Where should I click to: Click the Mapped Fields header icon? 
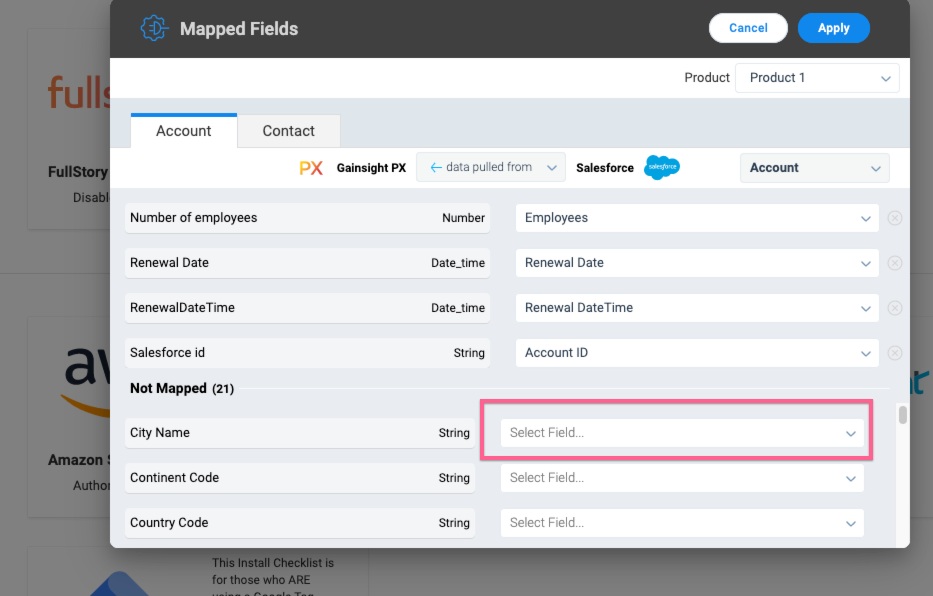click(x=154, y=28)
